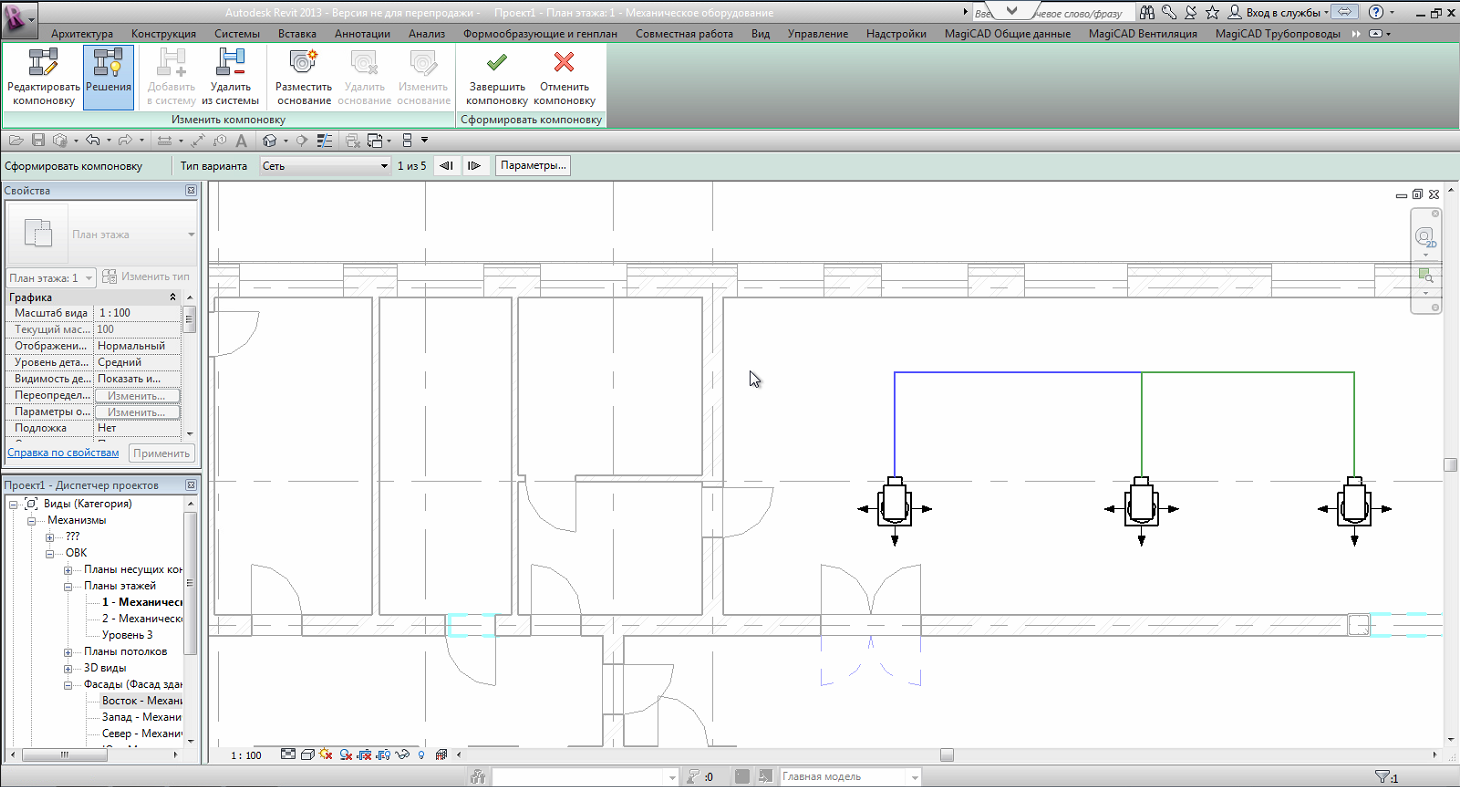Image resolution: width=1460 pixels, height=787 pixels.
Task: Finish layout with Завершить компоновку
Action: pos(496,77)
